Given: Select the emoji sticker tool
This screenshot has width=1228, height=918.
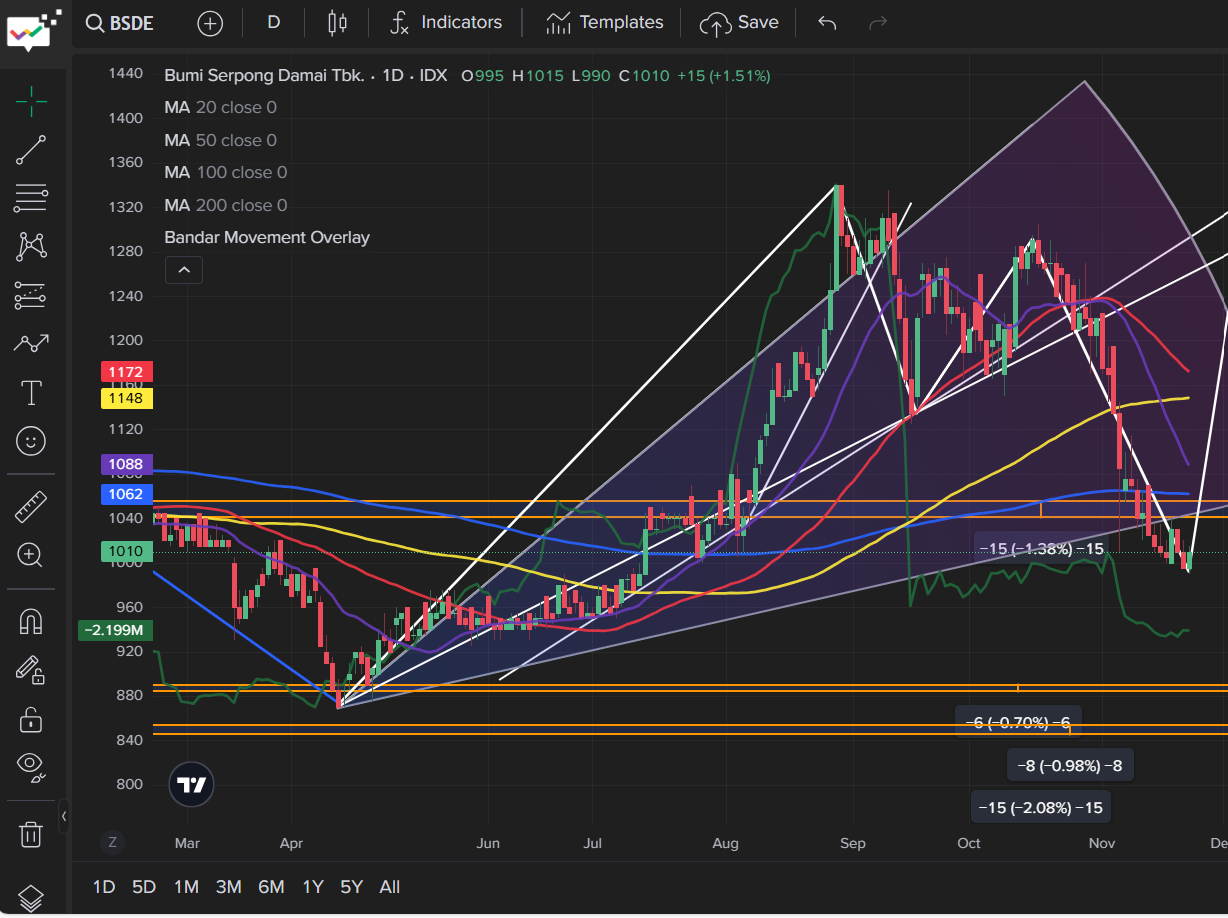Looking at the screenshot, I should point(30,441).
